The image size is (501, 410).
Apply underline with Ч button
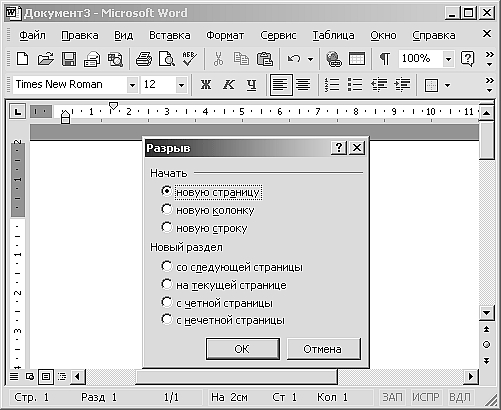pos(252,85)
